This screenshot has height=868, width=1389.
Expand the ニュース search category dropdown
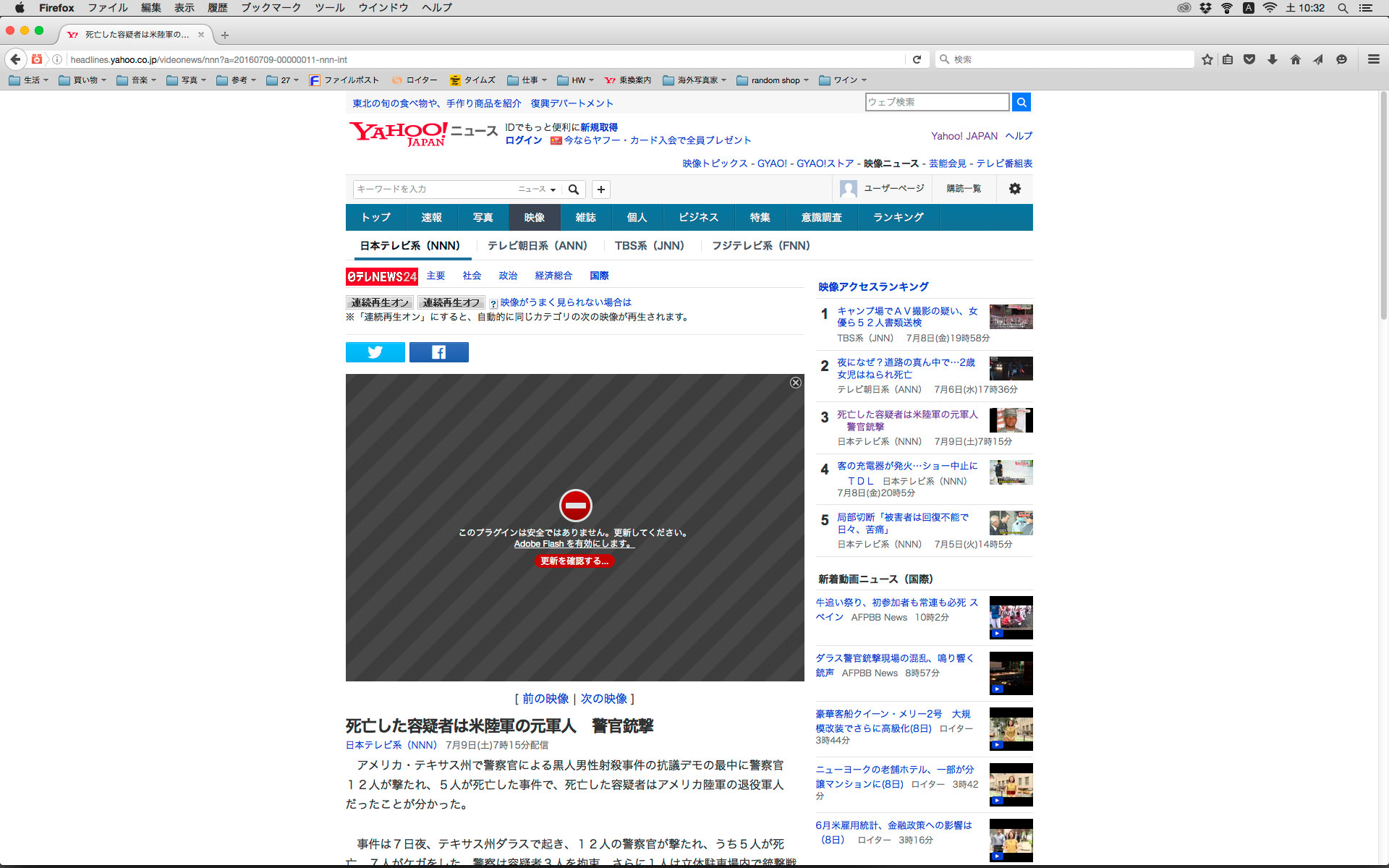[537, 190]
